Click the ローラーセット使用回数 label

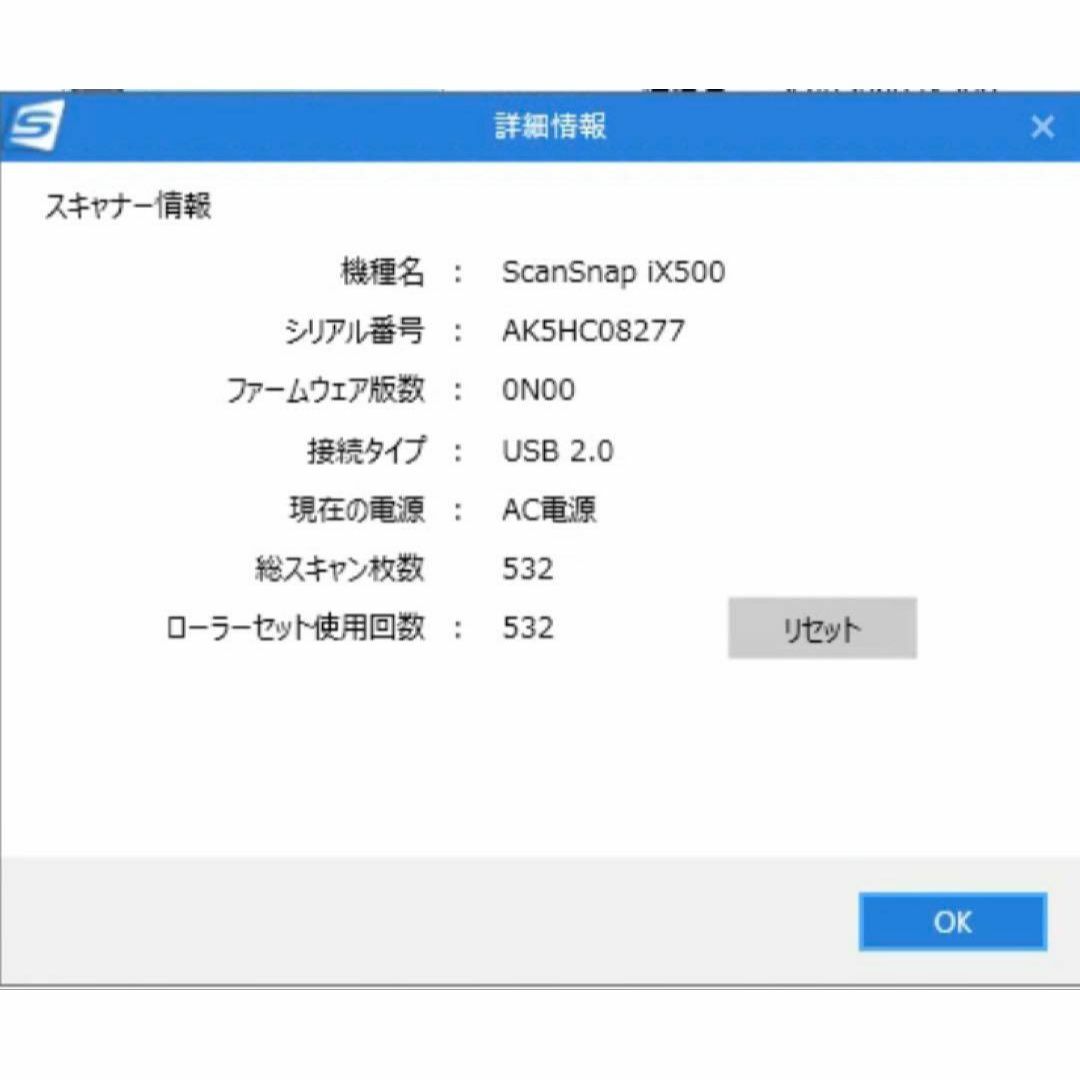click(x=295, y=627)
